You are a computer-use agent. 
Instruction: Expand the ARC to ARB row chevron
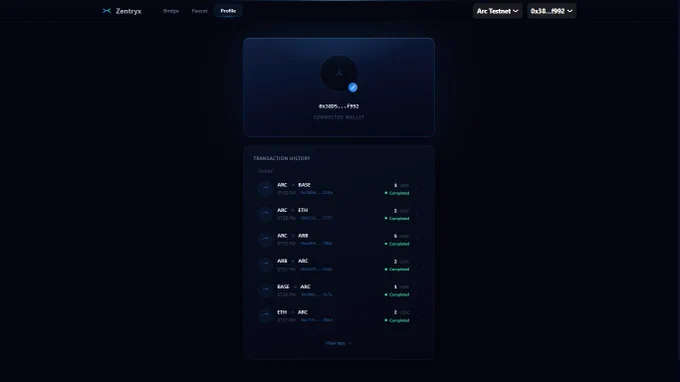pyautogui.click(x=417, y=239)
